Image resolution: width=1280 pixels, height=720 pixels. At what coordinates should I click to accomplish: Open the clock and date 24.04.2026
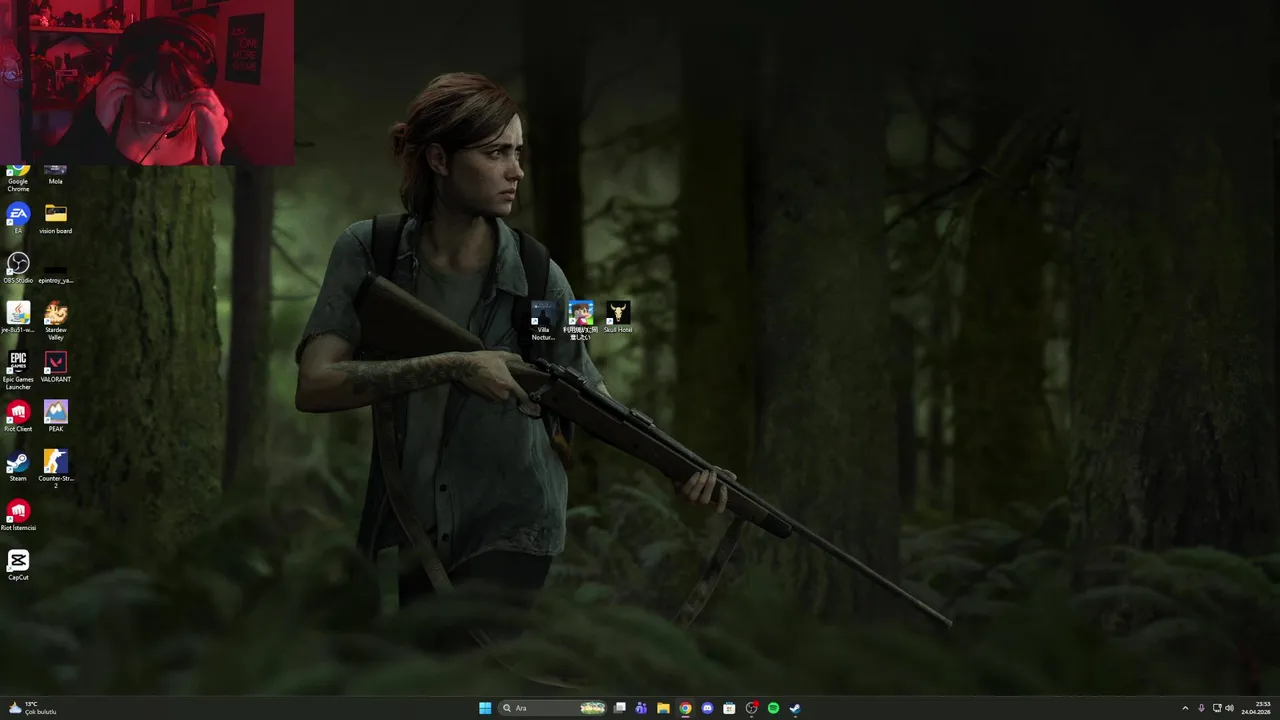pyautogui.click(x=1256, y=708)
